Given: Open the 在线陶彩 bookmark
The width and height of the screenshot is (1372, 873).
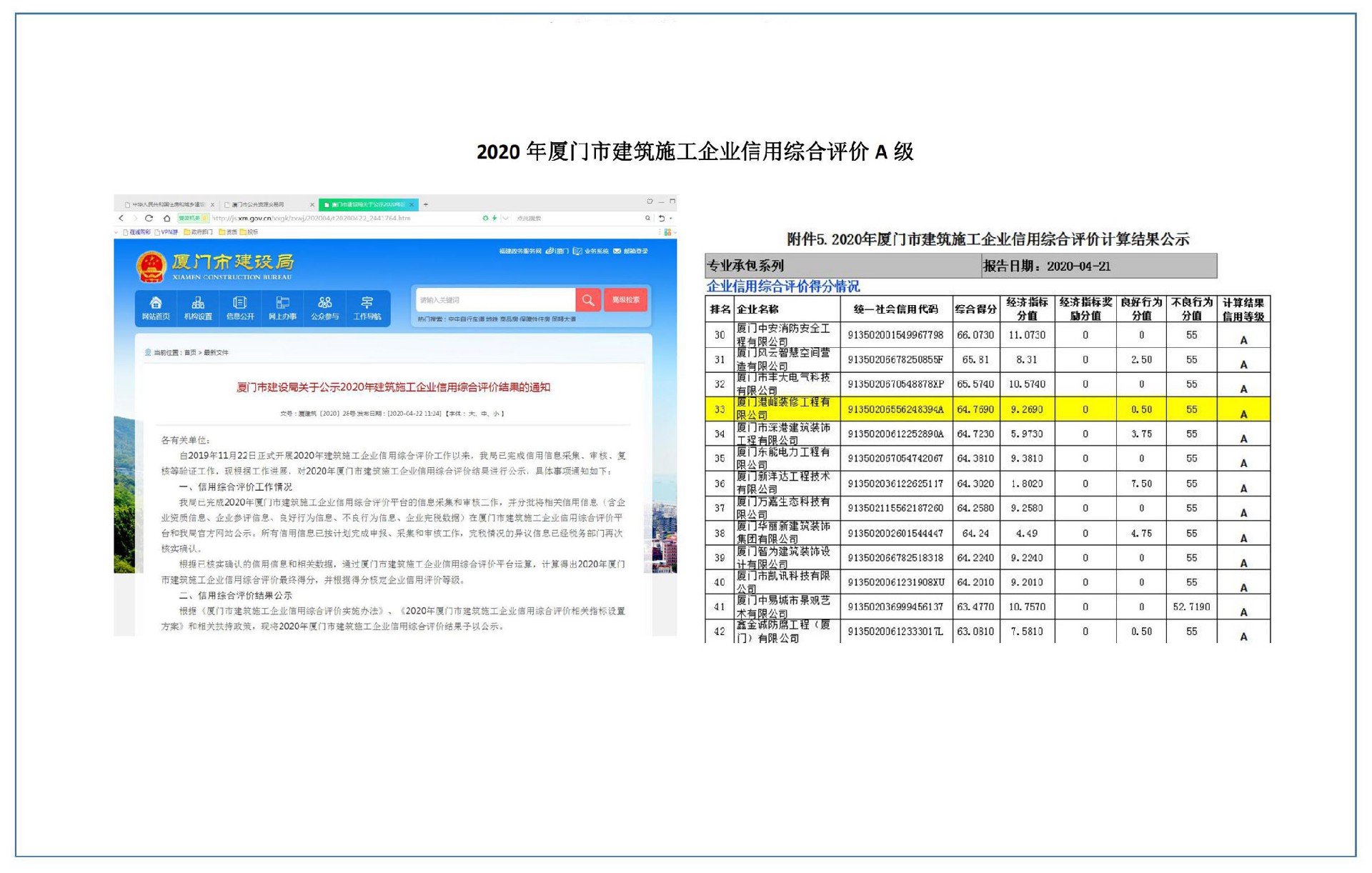Looking at the screenshot, I should click(137, 232).
